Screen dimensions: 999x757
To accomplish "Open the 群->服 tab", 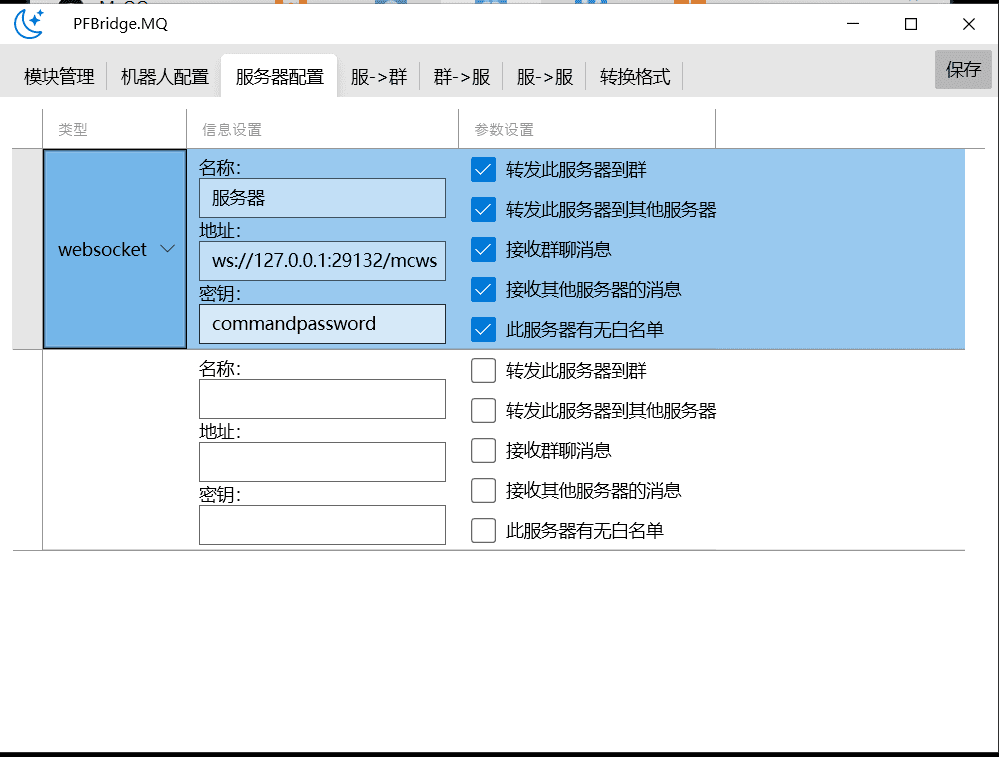I will [x=462, y=76].
